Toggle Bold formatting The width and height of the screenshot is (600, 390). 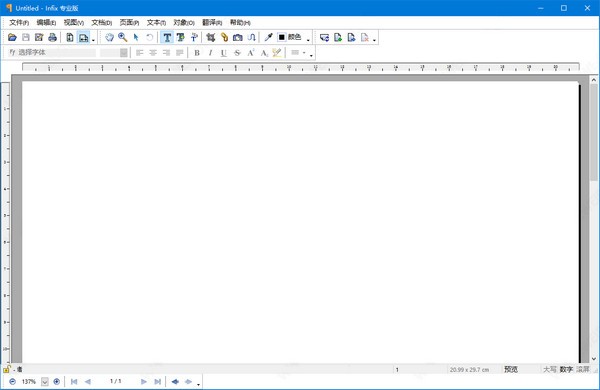point(197,53)
